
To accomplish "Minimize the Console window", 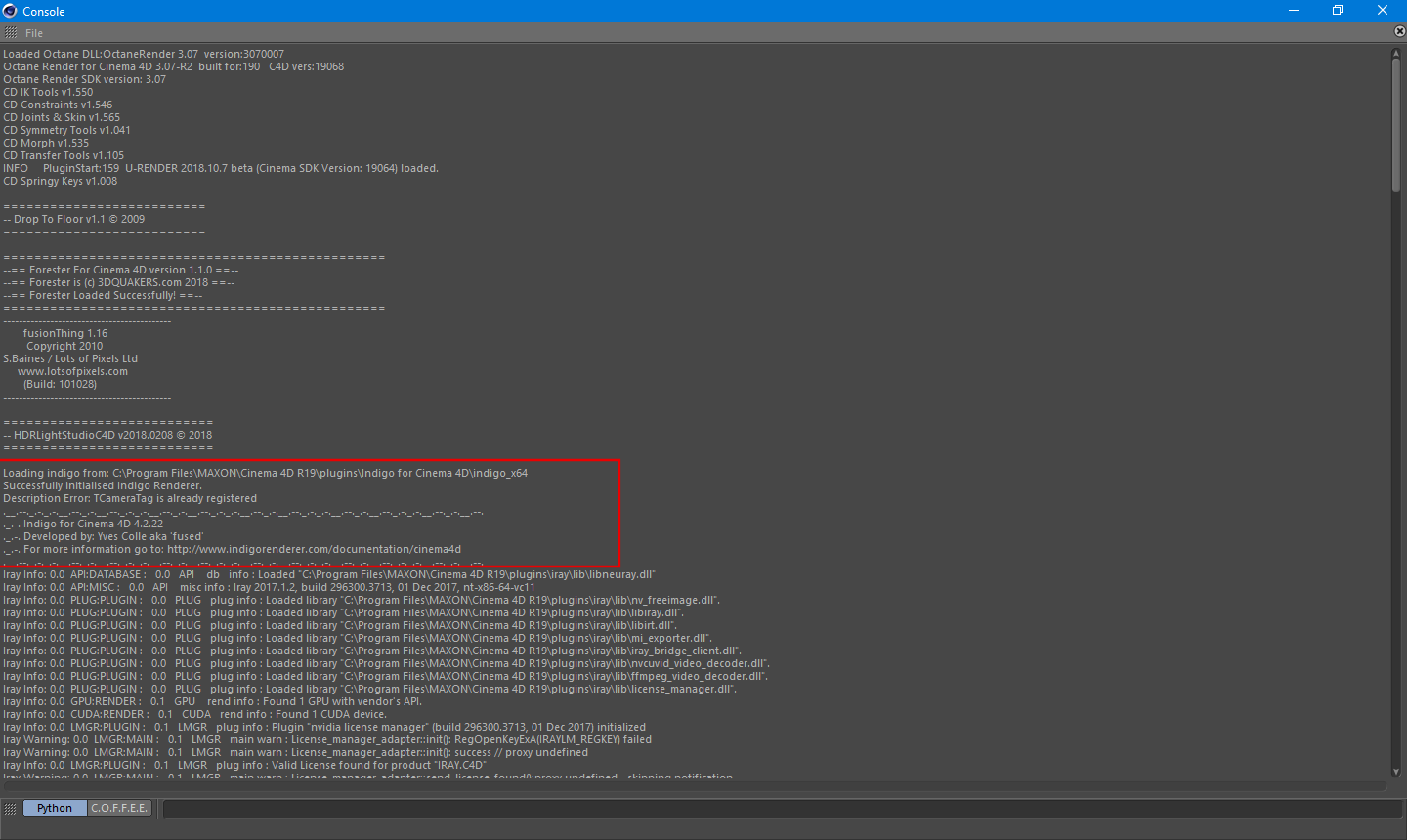I will coord(1294,11).
